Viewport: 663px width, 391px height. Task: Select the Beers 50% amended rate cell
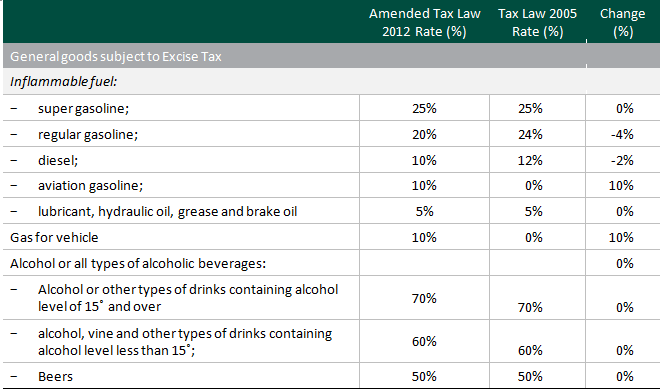point(424,377)
